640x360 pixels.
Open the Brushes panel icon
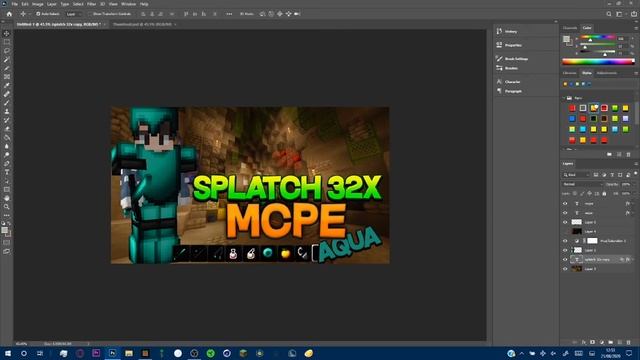499,68
